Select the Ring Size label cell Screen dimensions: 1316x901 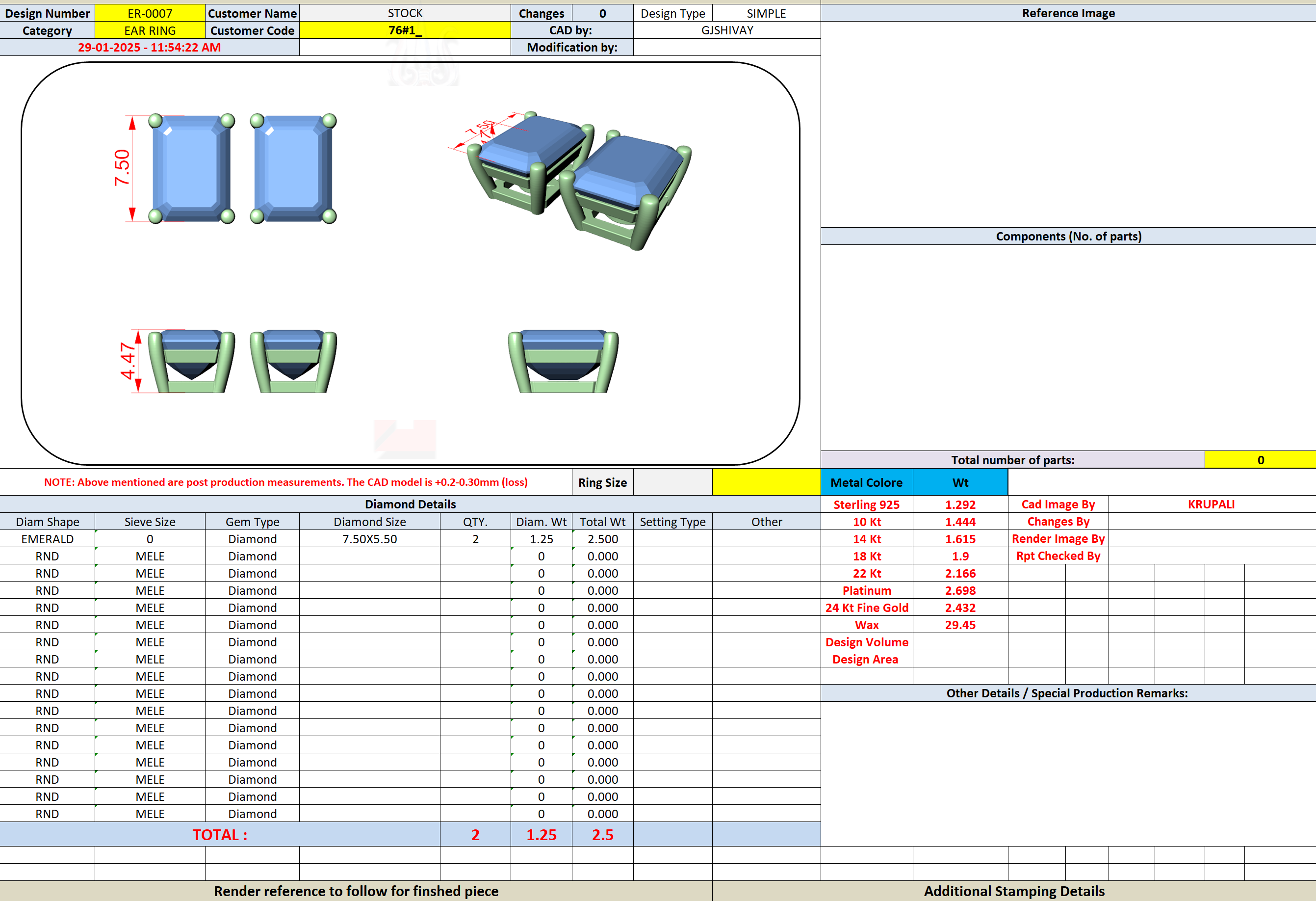(602, 482)
